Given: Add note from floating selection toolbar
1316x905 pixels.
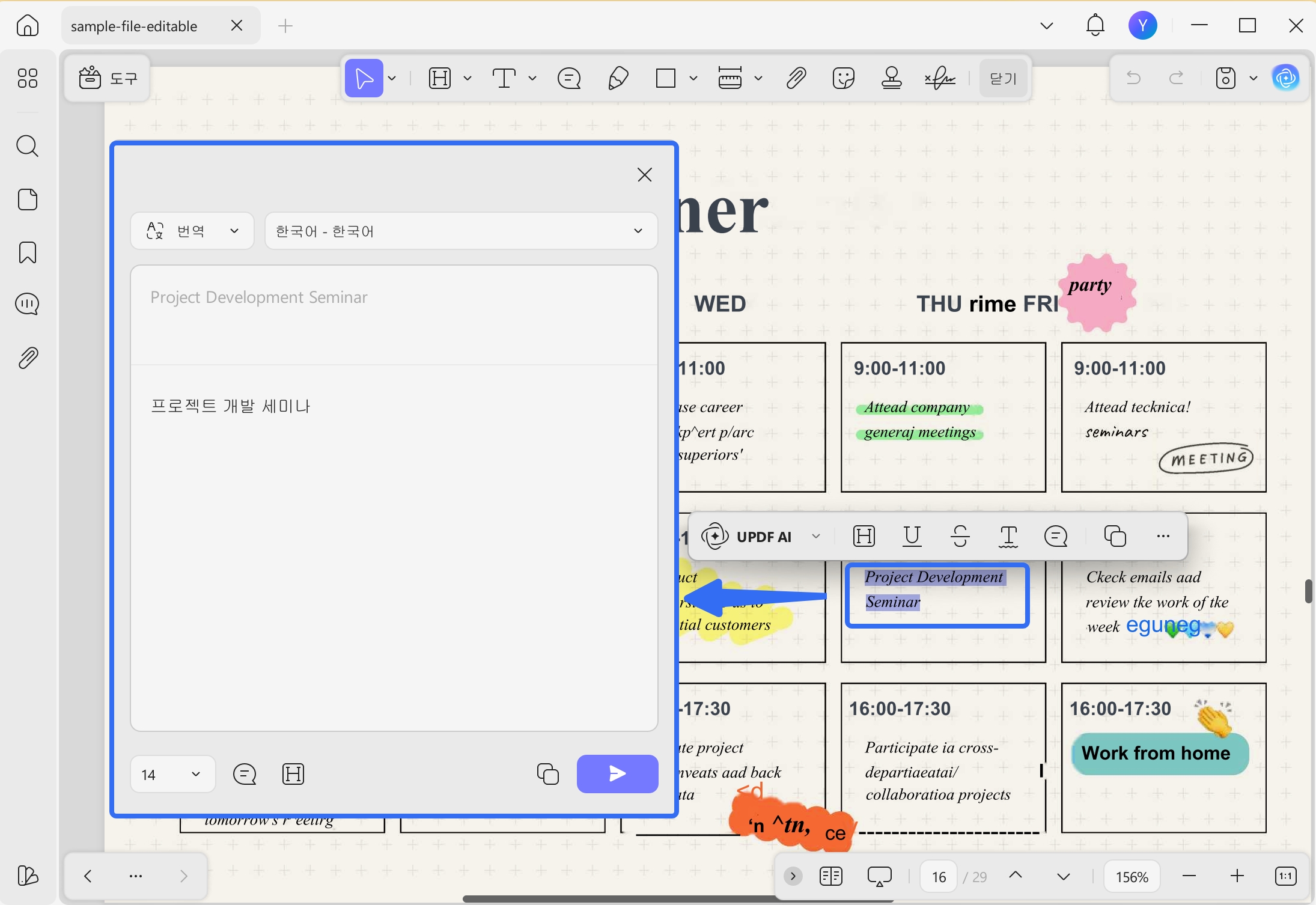Looking at the screenshot, I should pos(1056,536).
